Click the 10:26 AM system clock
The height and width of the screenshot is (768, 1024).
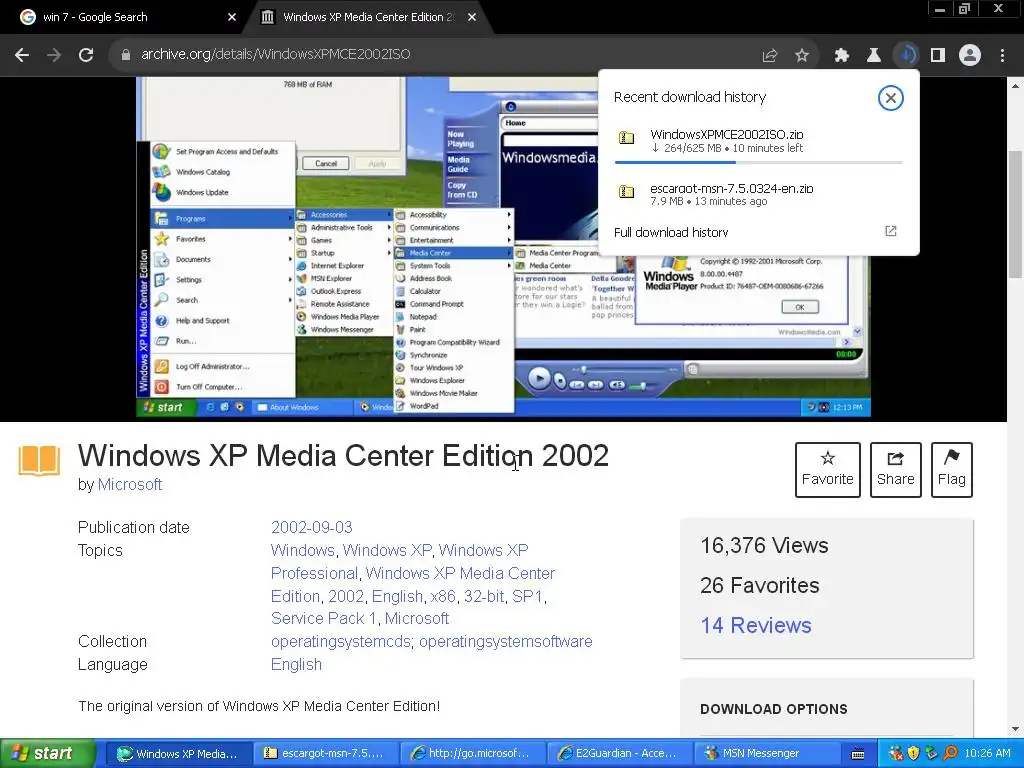pos(987,753)
